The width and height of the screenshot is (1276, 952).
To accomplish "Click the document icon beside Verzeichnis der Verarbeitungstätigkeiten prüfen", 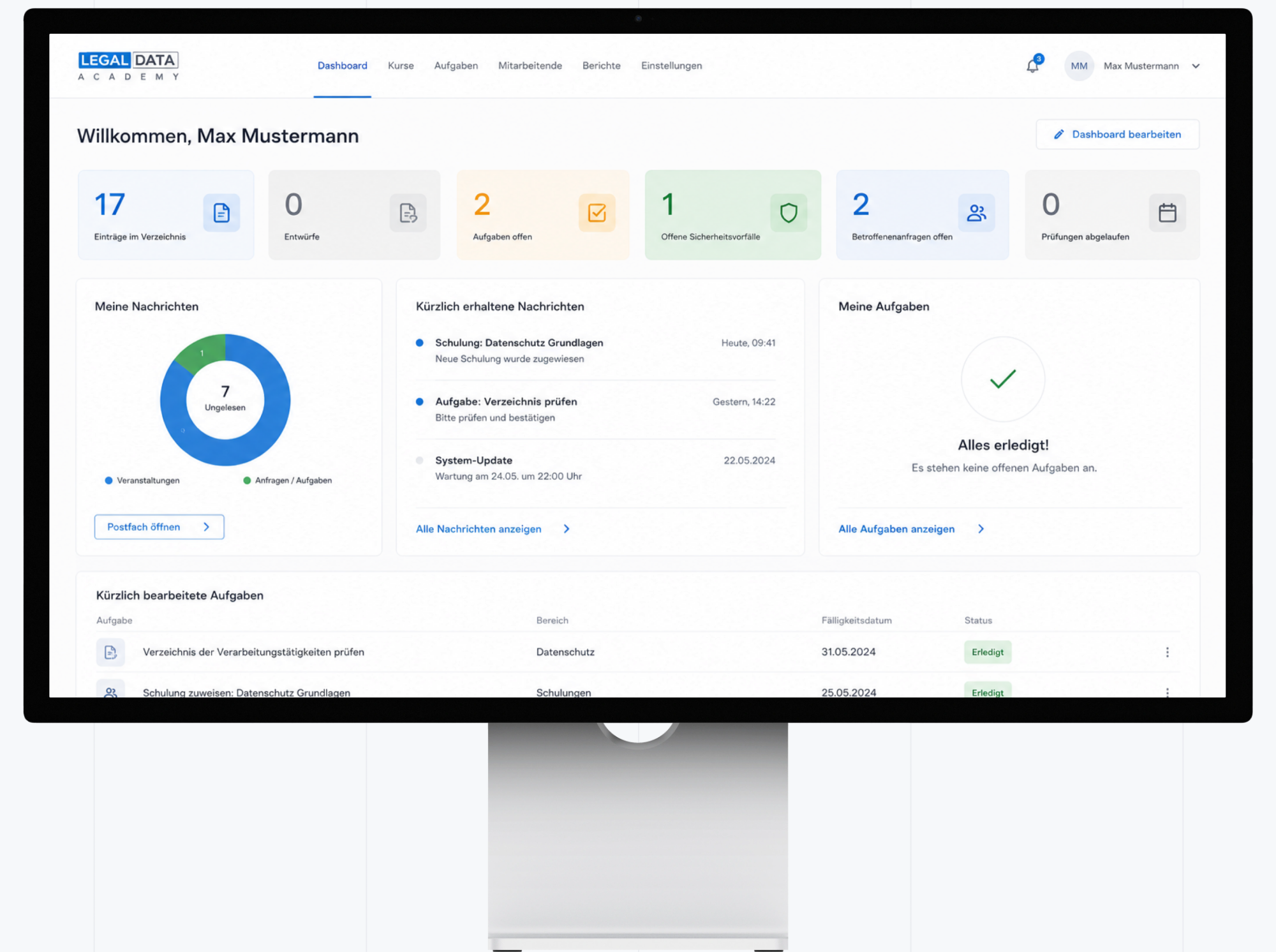I will tap(110, 652).
